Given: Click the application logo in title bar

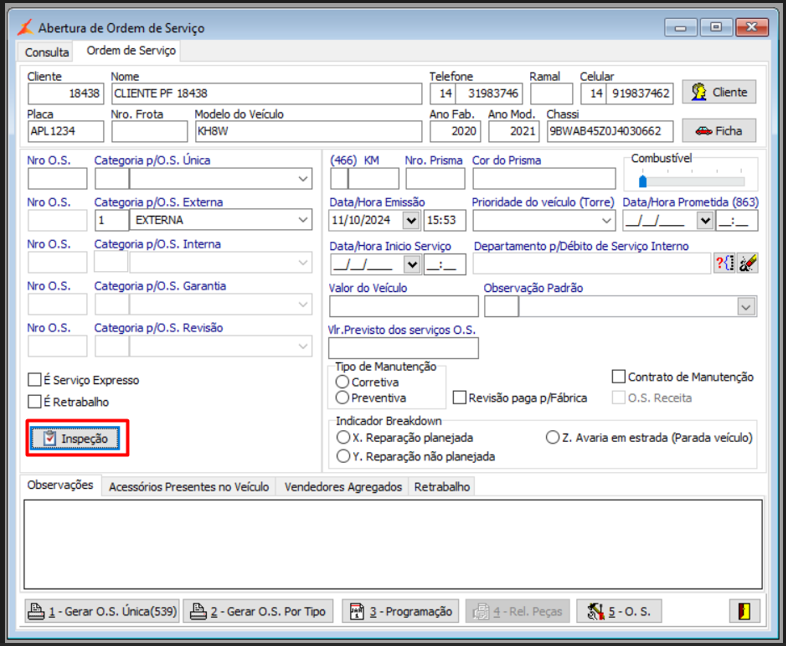Looking at the screenshot, I should [x=25, y=27].
